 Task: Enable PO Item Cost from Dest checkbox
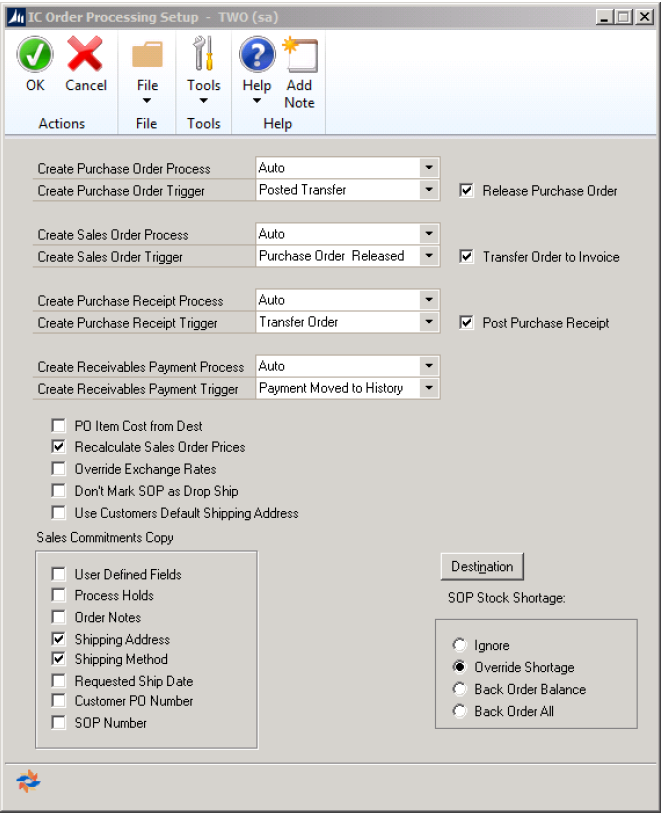[x=59, y=426]
